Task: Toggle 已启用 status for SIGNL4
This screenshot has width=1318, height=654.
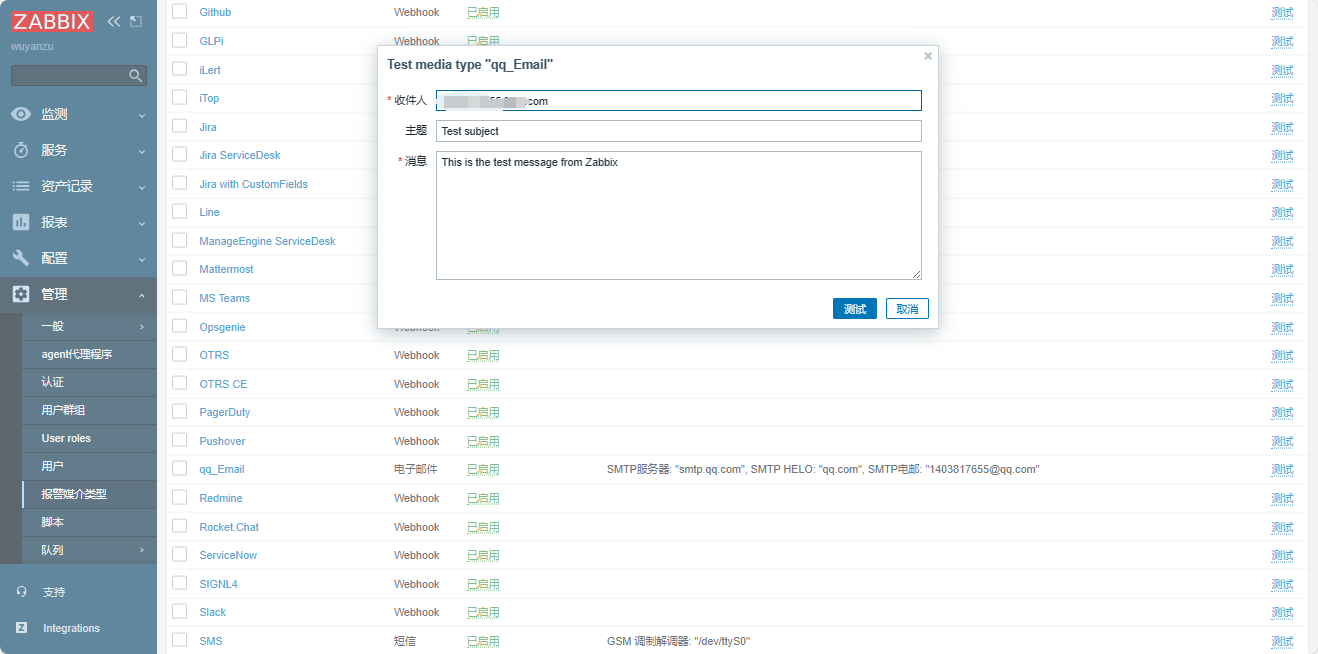Action: [483, 584]
